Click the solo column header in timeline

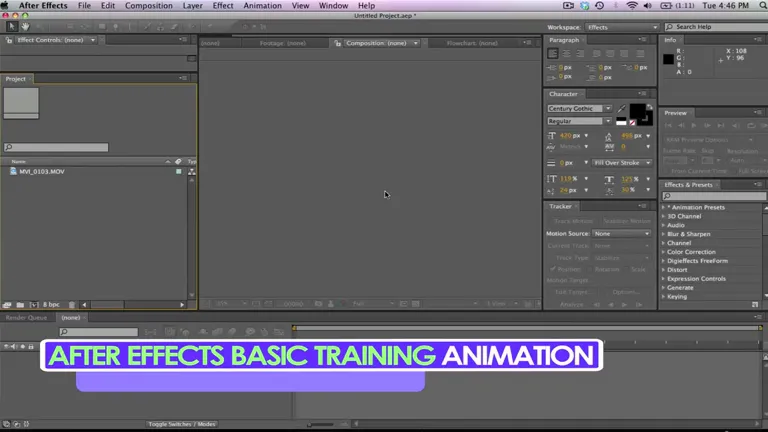coord(23,346)
